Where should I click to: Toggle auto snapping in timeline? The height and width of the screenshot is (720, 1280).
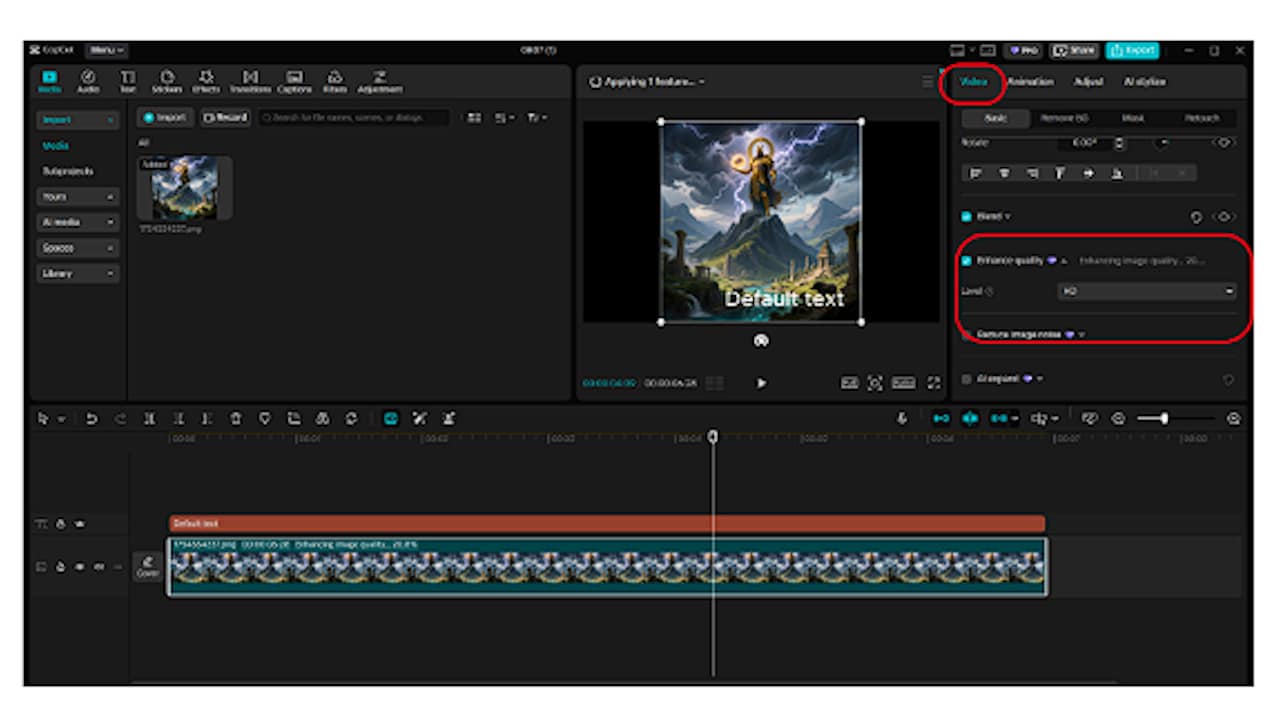tap(970, 419)
